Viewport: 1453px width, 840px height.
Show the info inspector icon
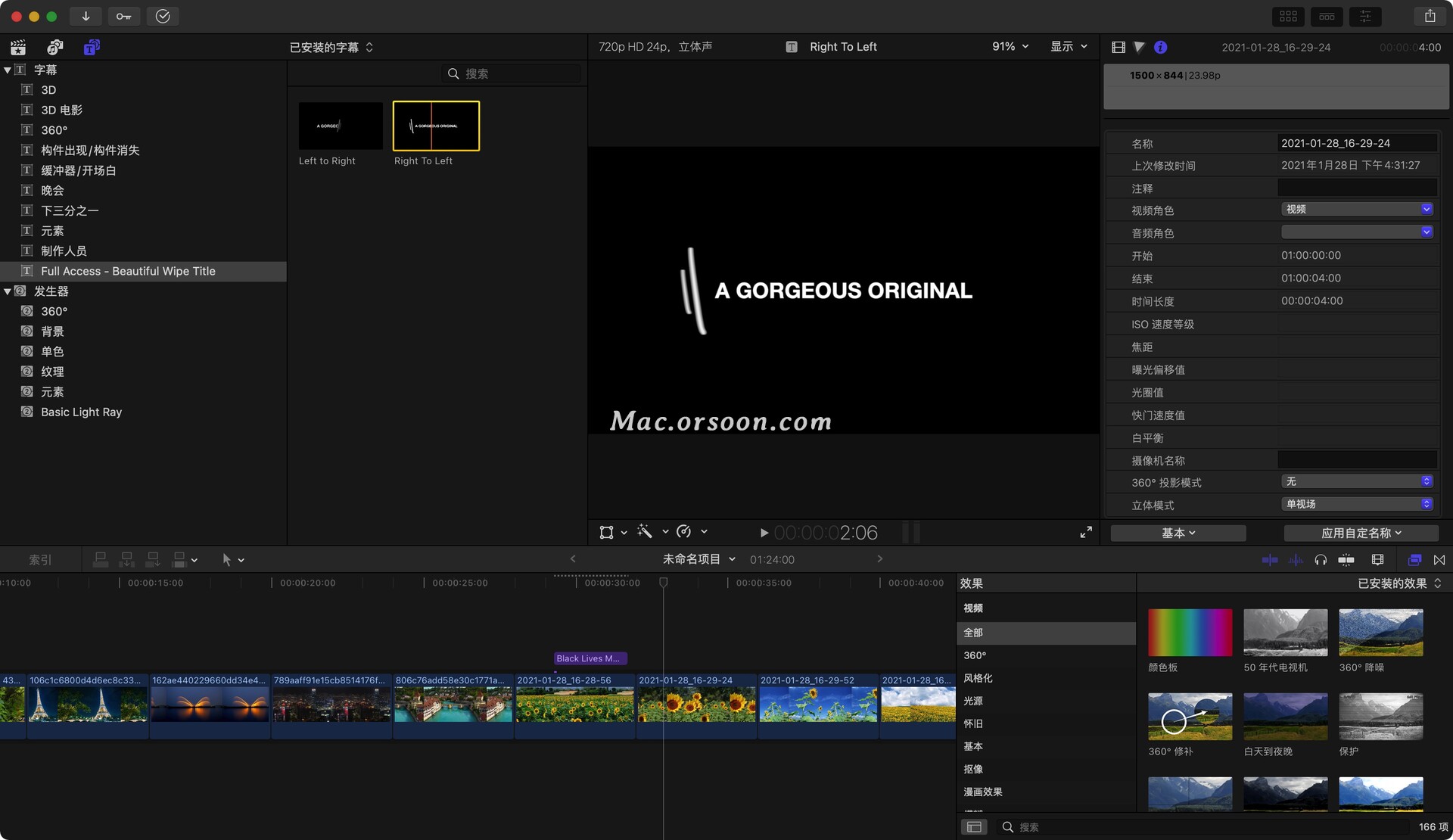click(x=1160, y=47)
